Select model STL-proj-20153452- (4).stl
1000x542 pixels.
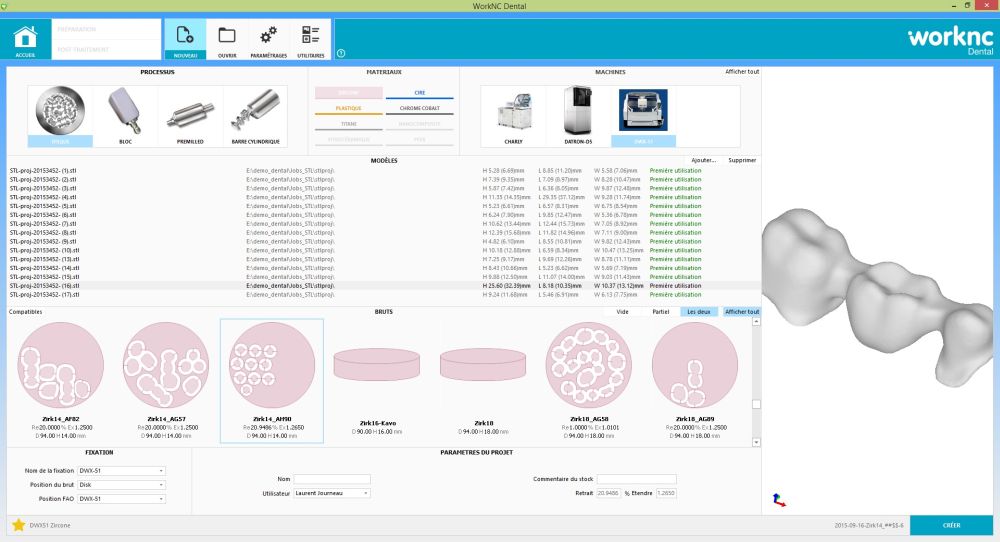[384, 197]
